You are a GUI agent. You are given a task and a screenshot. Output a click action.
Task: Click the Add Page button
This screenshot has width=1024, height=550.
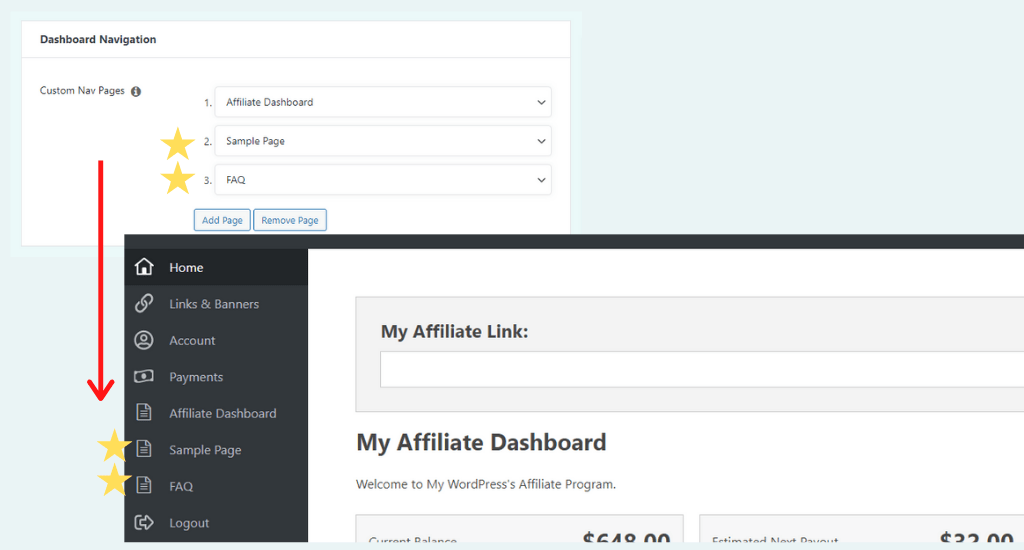pos(222,220)
